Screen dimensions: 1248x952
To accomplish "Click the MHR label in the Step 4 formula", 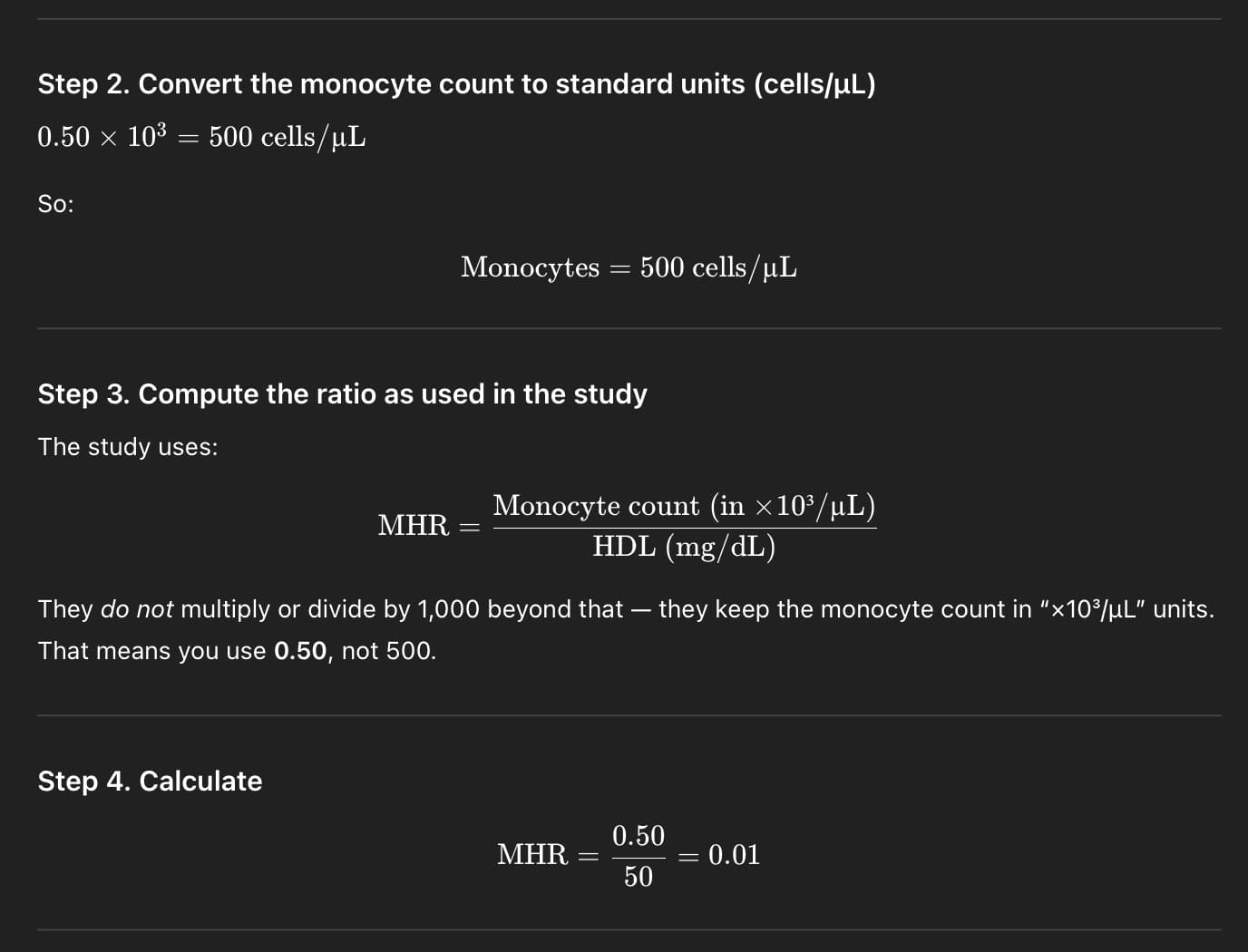I will (x=532, y=855).
